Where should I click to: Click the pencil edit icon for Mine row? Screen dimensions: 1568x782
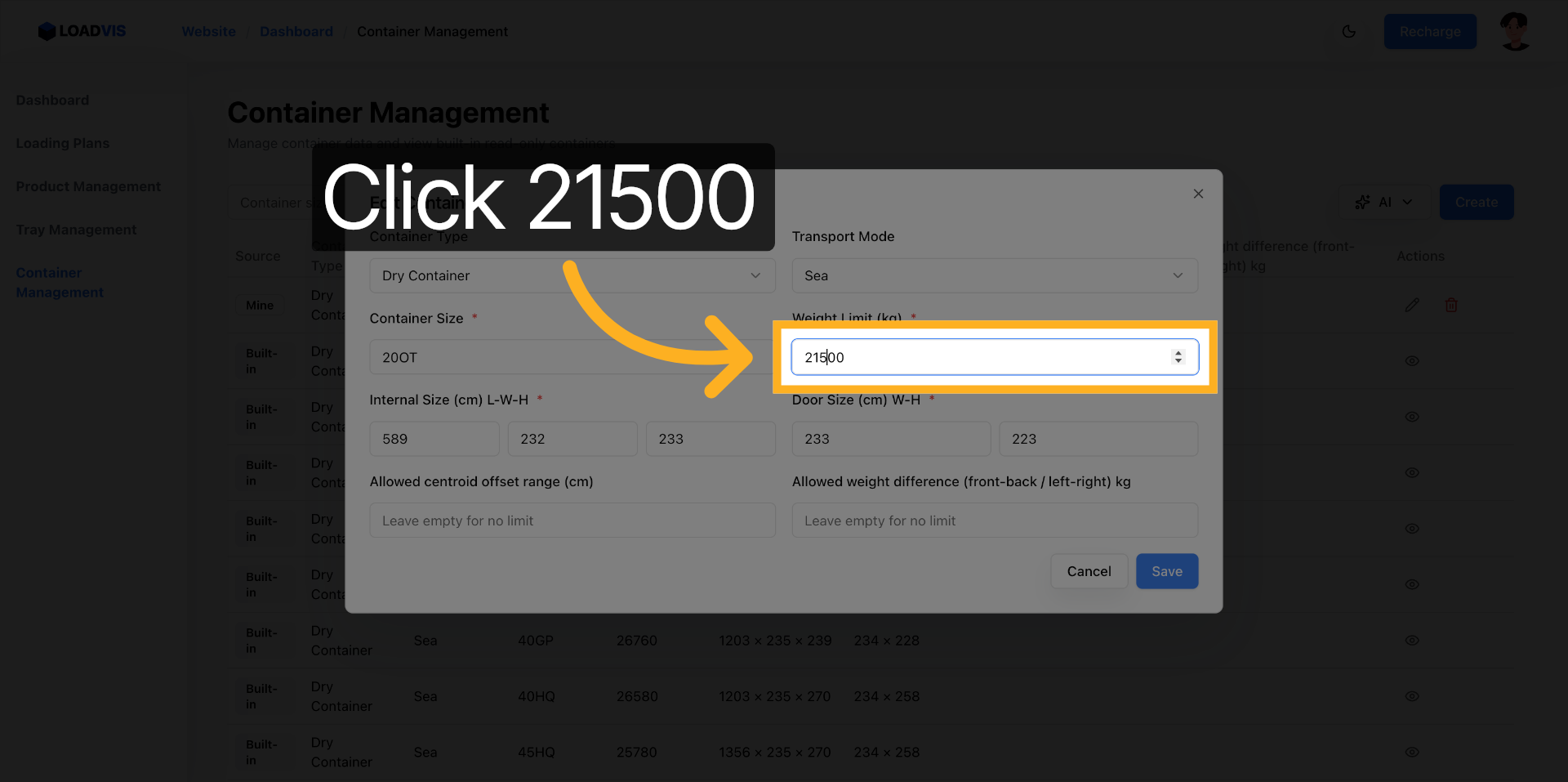pyautogui.click(x=1411, y=305)
